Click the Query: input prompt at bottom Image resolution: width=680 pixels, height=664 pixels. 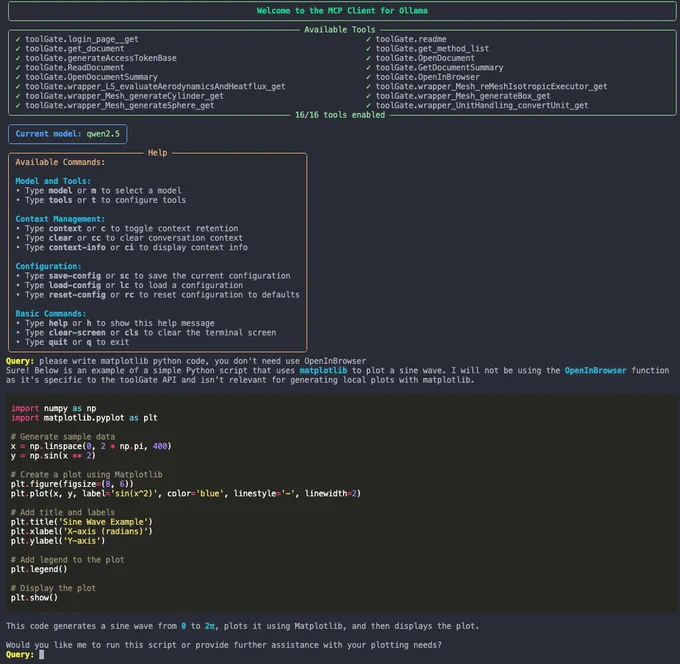coord(25,655)
